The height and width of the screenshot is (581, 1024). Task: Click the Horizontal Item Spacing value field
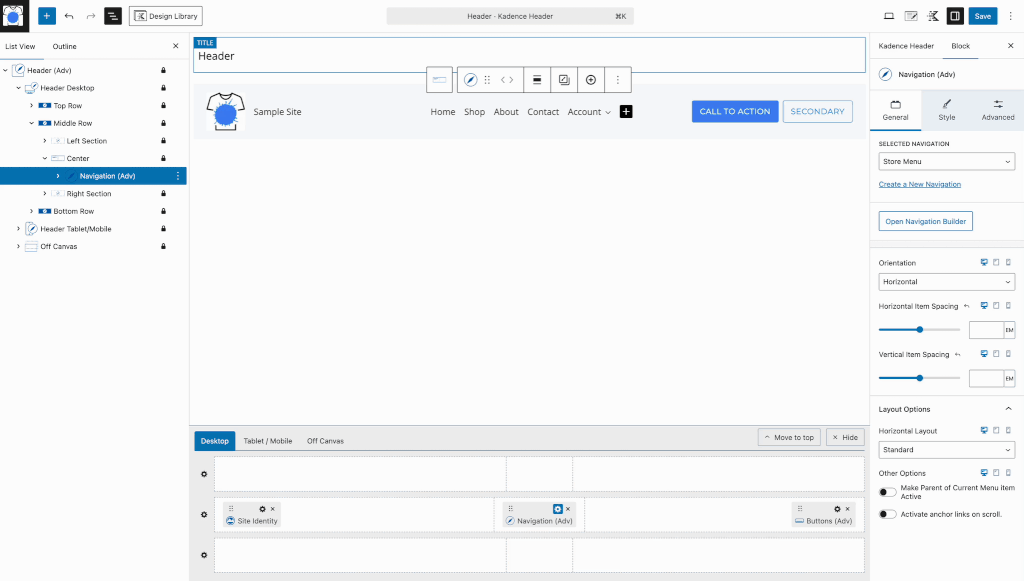point(986,330)
